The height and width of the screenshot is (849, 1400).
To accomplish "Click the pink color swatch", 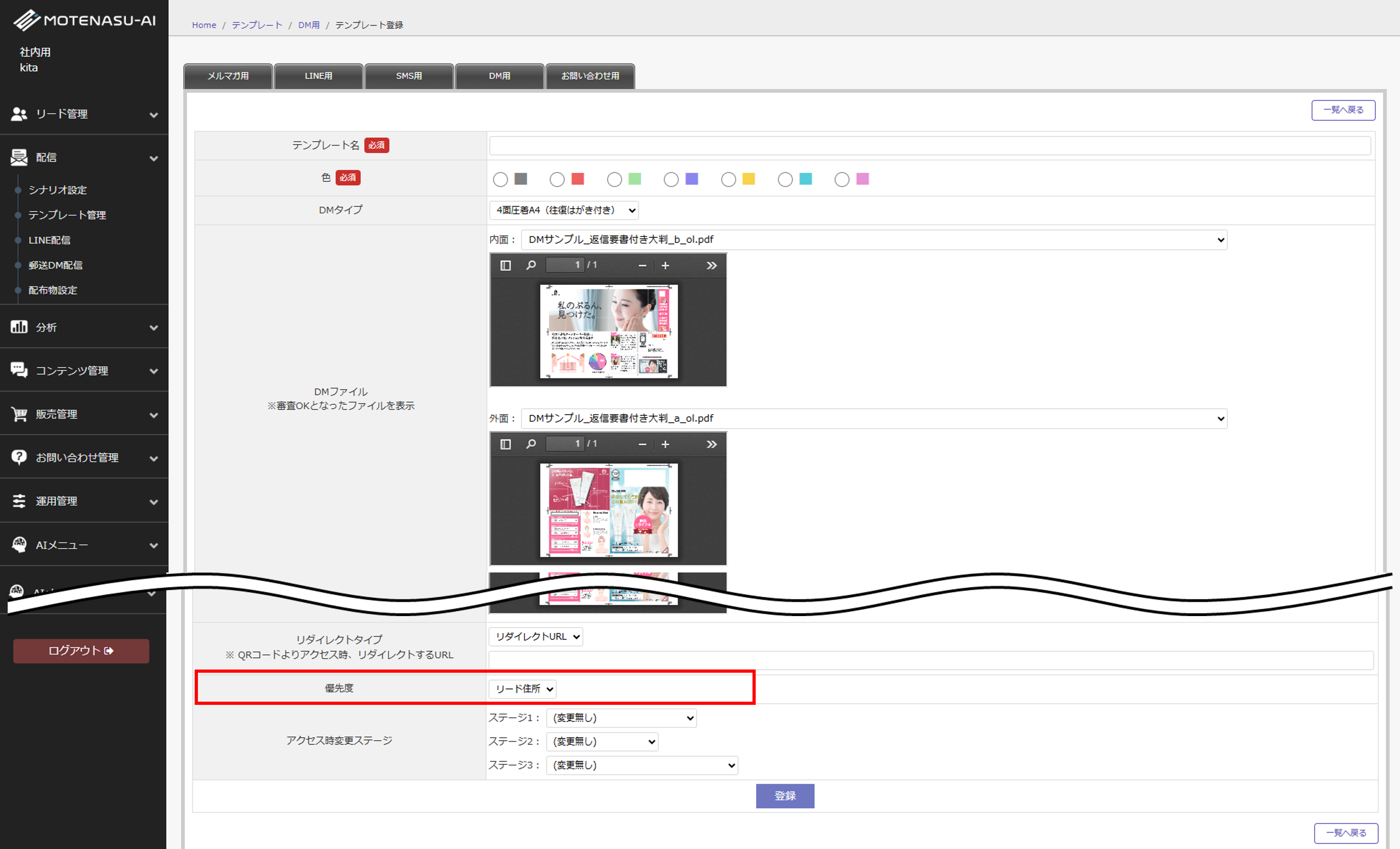I will (x=862, y=179).
